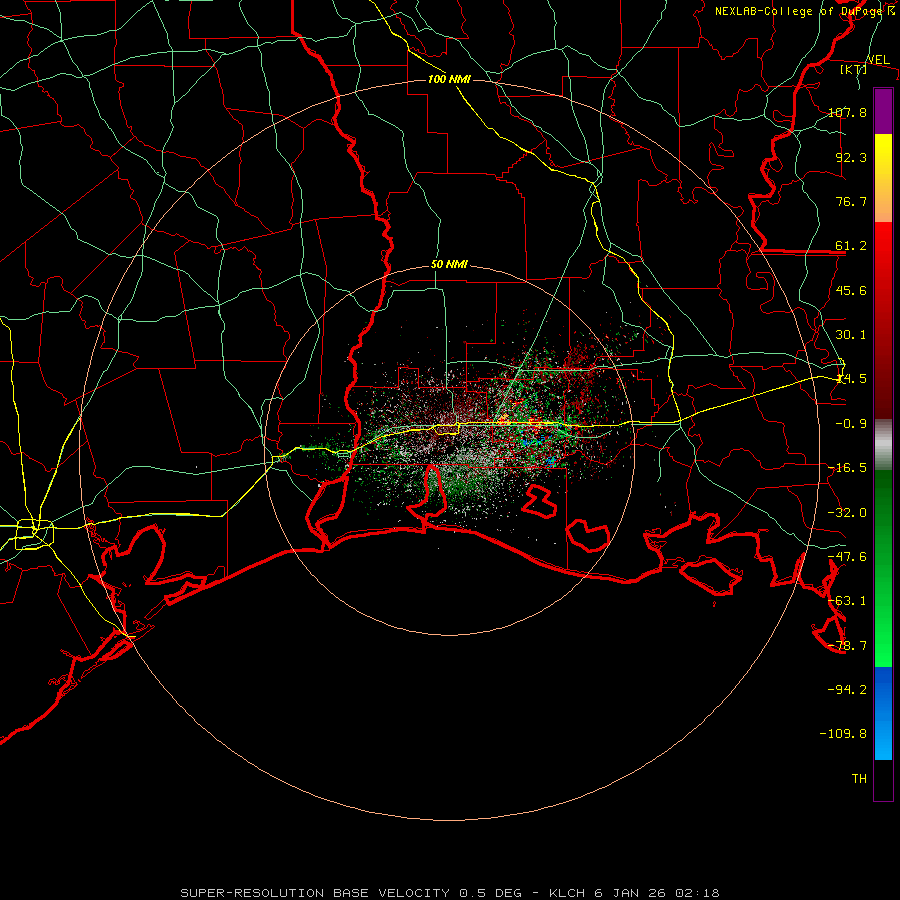Click the 61.2 legend value
Image resolution: width=900 pixels, height=900 pixels.
[851, 246]
